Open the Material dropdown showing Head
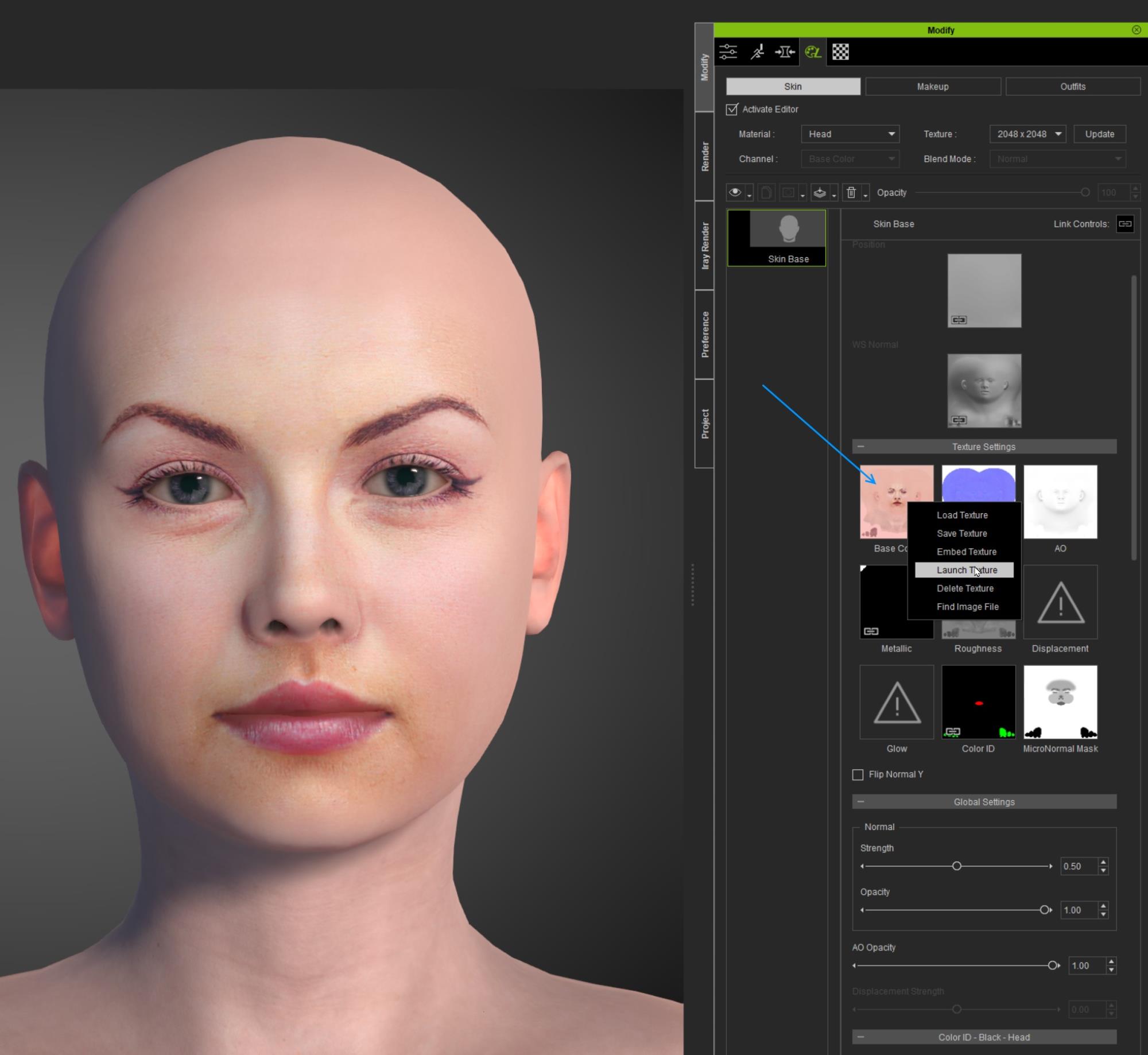This screenshot has width=1148, height=1055. click(x=850, y=134)
